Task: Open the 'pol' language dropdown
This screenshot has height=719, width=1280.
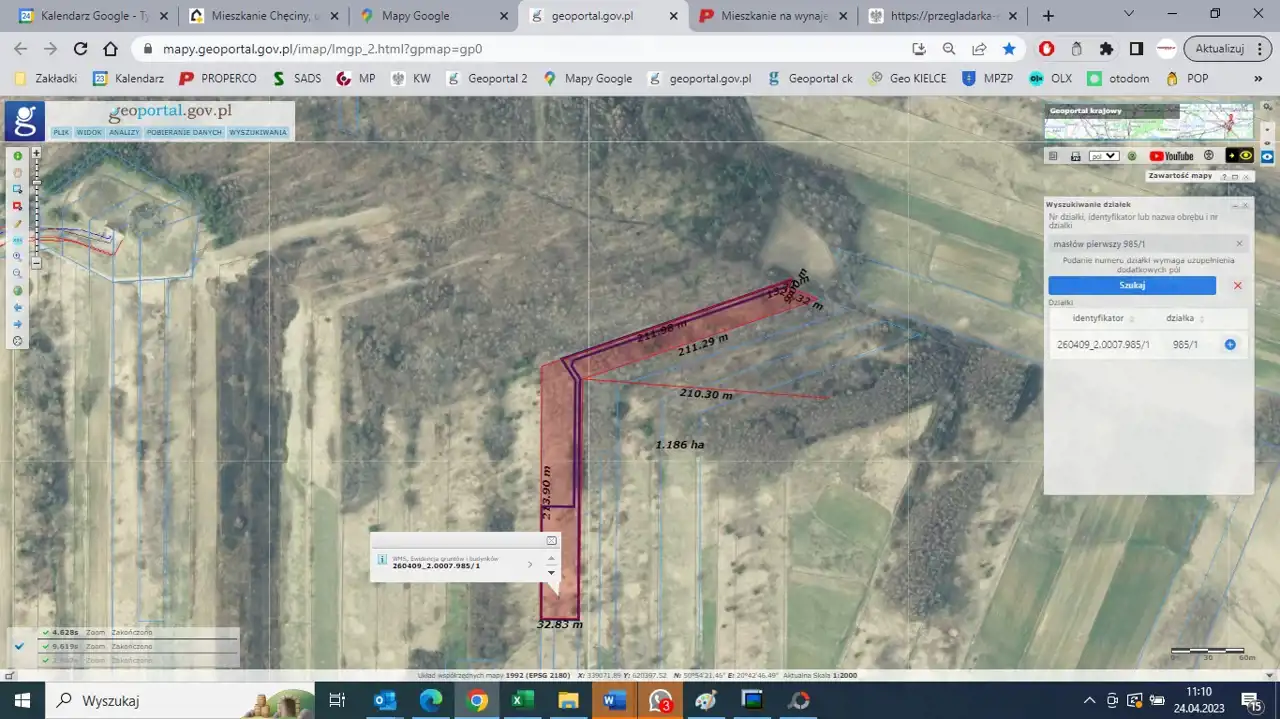Action: (x=1103, y=156)
